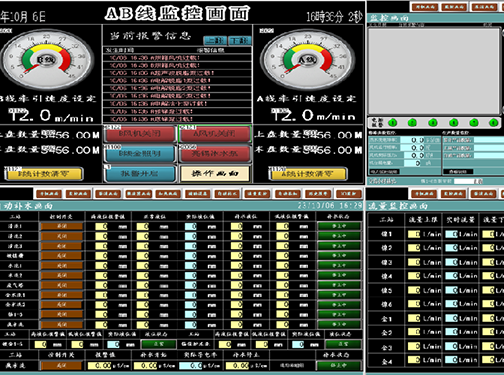
Task: Open the cream 操作画面 operation screen button
Action: click(215, 174)
